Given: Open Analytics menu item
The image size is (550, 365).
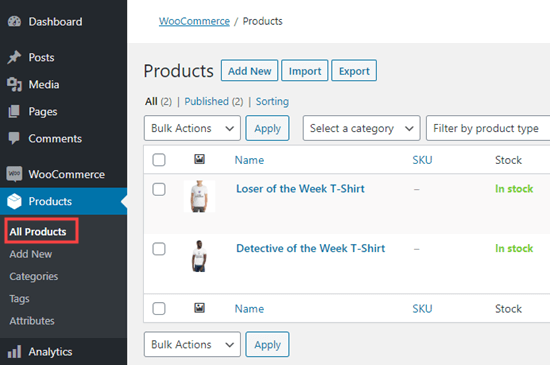Looking at the screenshot, I should 63,352.
